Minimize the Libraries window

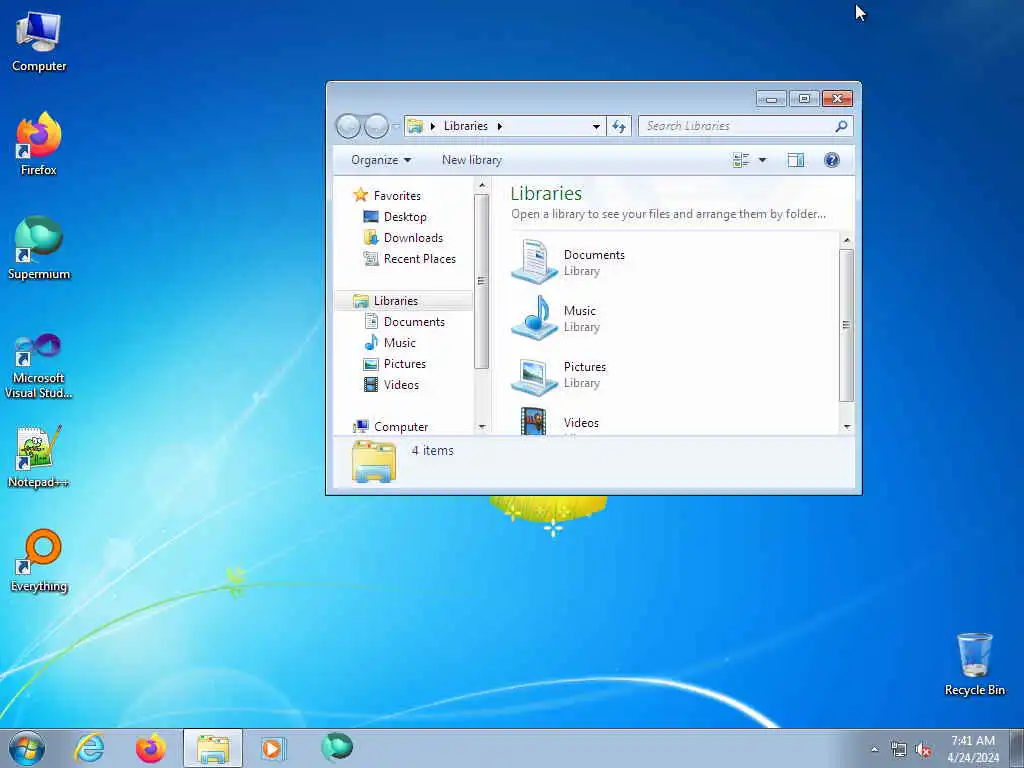(771, 99)
